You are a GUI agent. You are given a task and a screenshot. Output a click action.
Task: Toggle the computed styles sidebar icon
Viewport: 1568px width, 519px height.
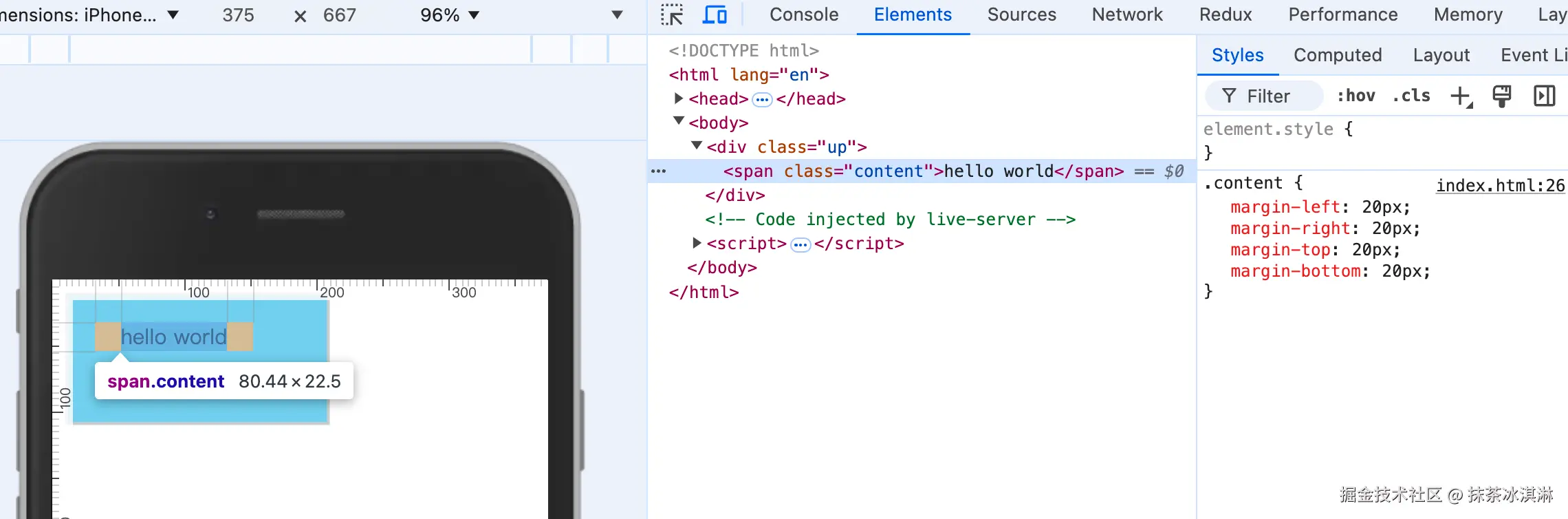tap(1545, 96)
